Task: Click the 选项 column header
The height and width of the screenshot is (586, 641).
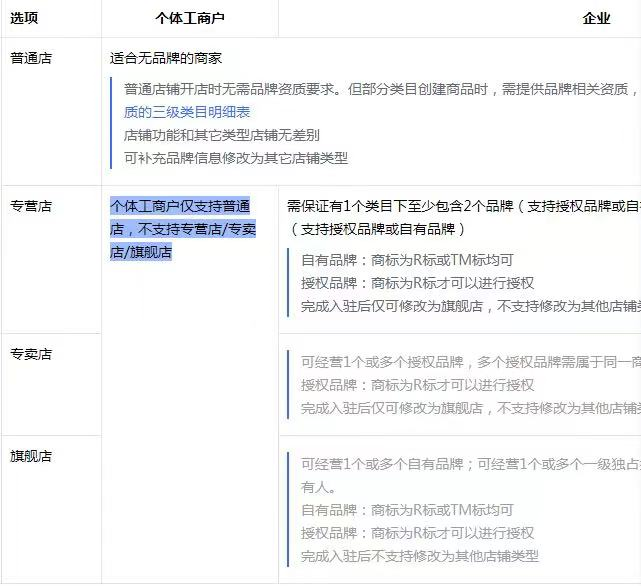Action: [x=25, y=18]
